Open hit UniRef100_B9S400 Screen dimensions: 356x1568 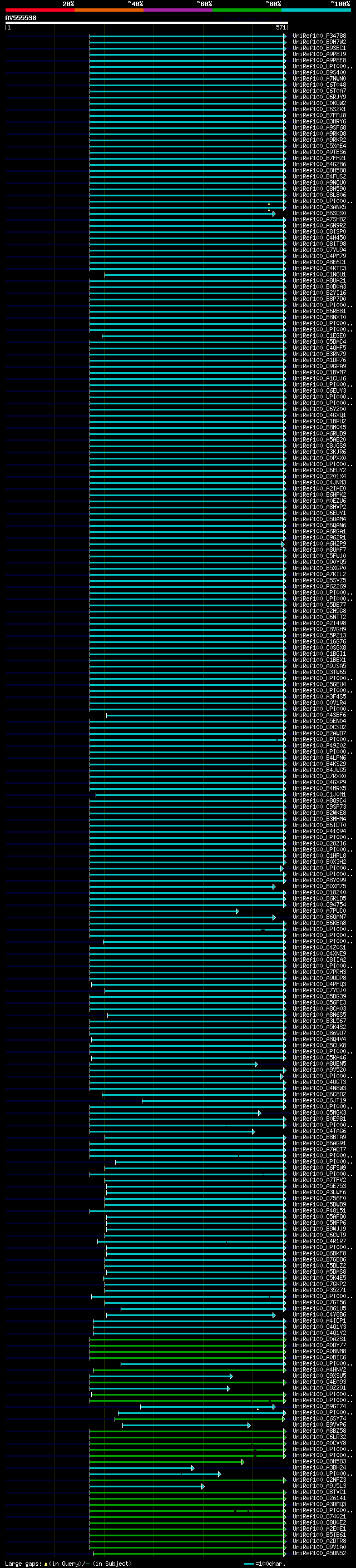(x=319, y=72)
